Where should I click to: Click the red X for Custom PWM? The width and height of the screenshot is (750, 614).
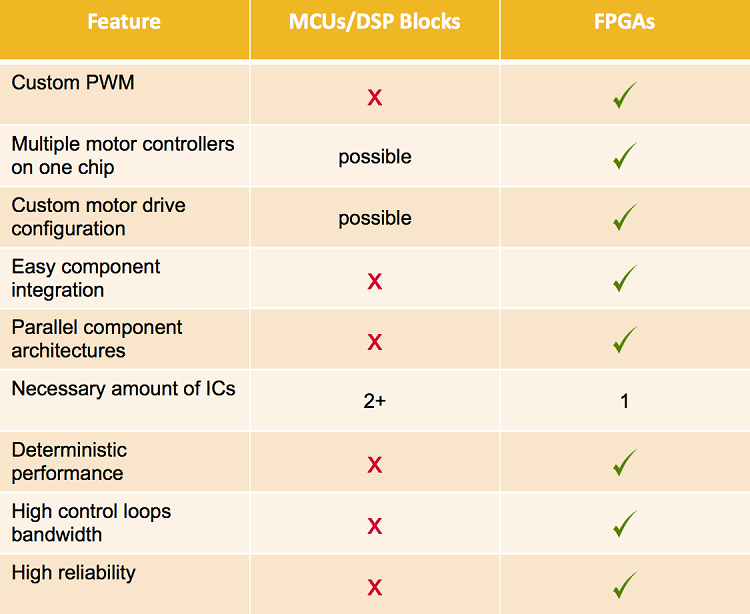[x=375, y=97]
